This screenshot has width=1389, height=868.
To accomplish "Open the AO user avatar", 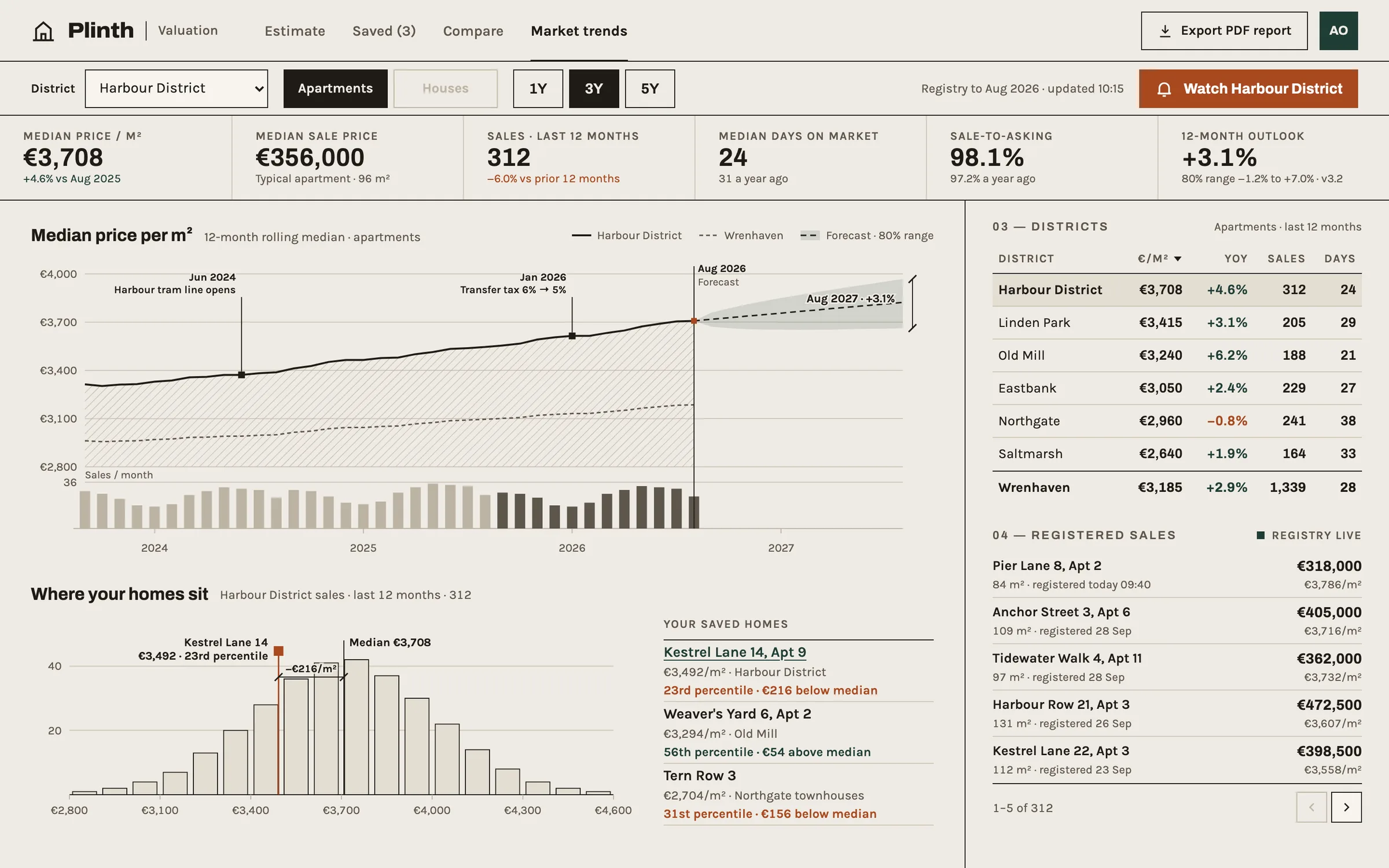I will pyautogui.click(x=1338, y=31).
